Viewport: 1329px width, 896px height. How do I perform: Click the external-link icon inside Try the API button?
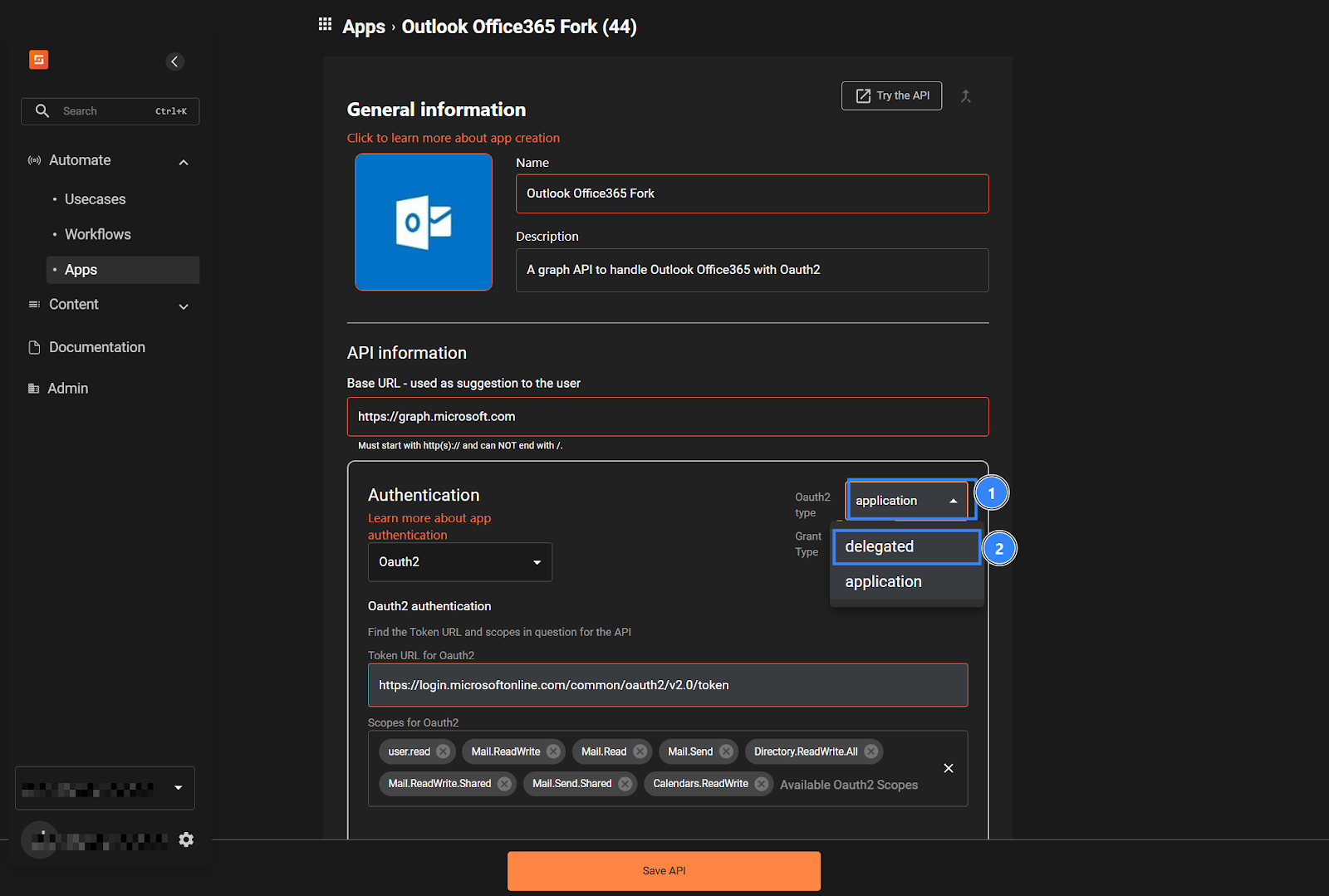(x=862, y=95)
